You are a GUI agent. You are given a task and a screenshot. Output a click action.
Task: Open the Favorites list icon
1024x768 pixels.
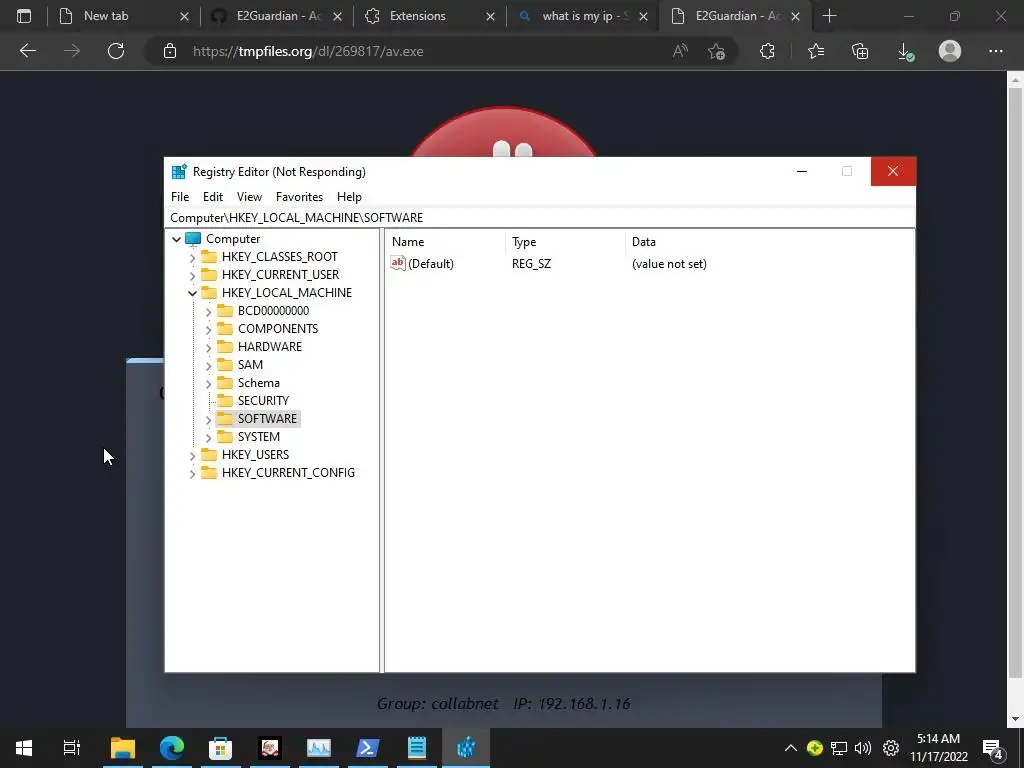pyautogui.click(x=816, y=51)
